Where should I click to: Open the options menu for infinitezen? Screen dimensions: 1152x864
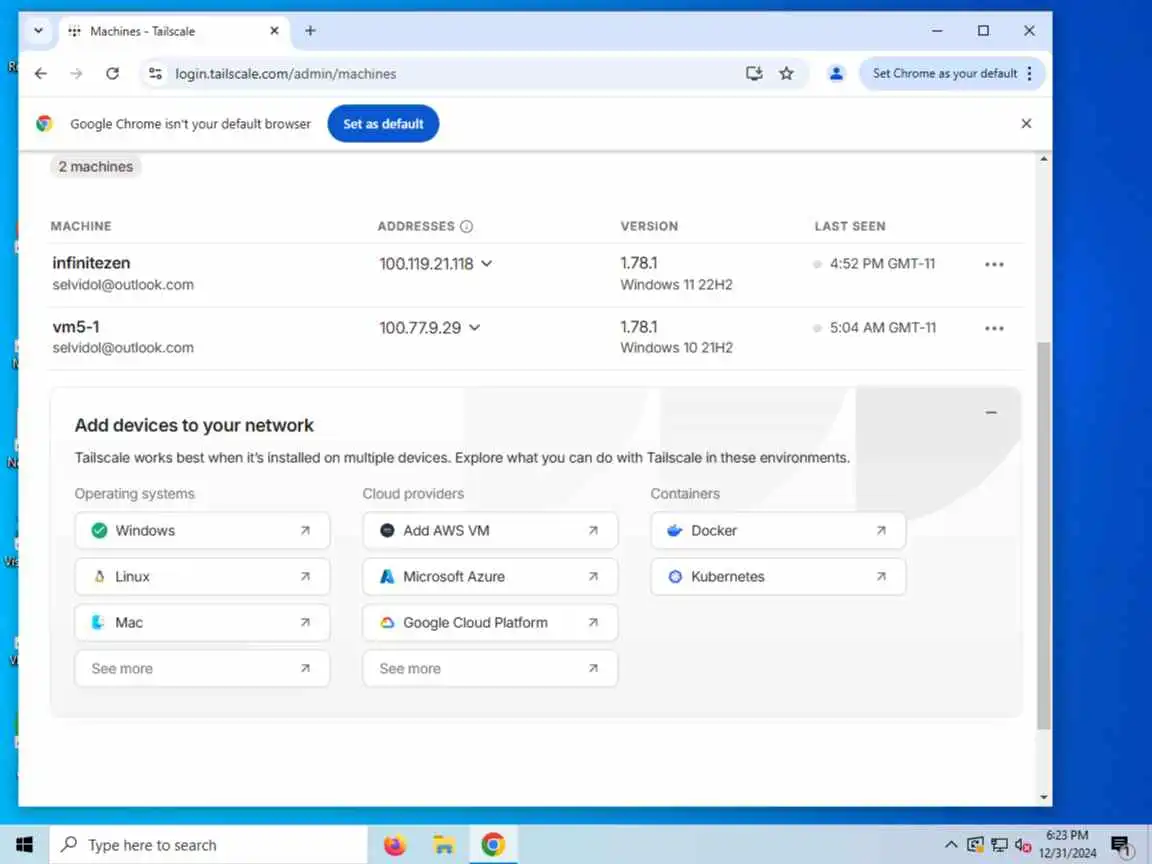coord(994,264)
